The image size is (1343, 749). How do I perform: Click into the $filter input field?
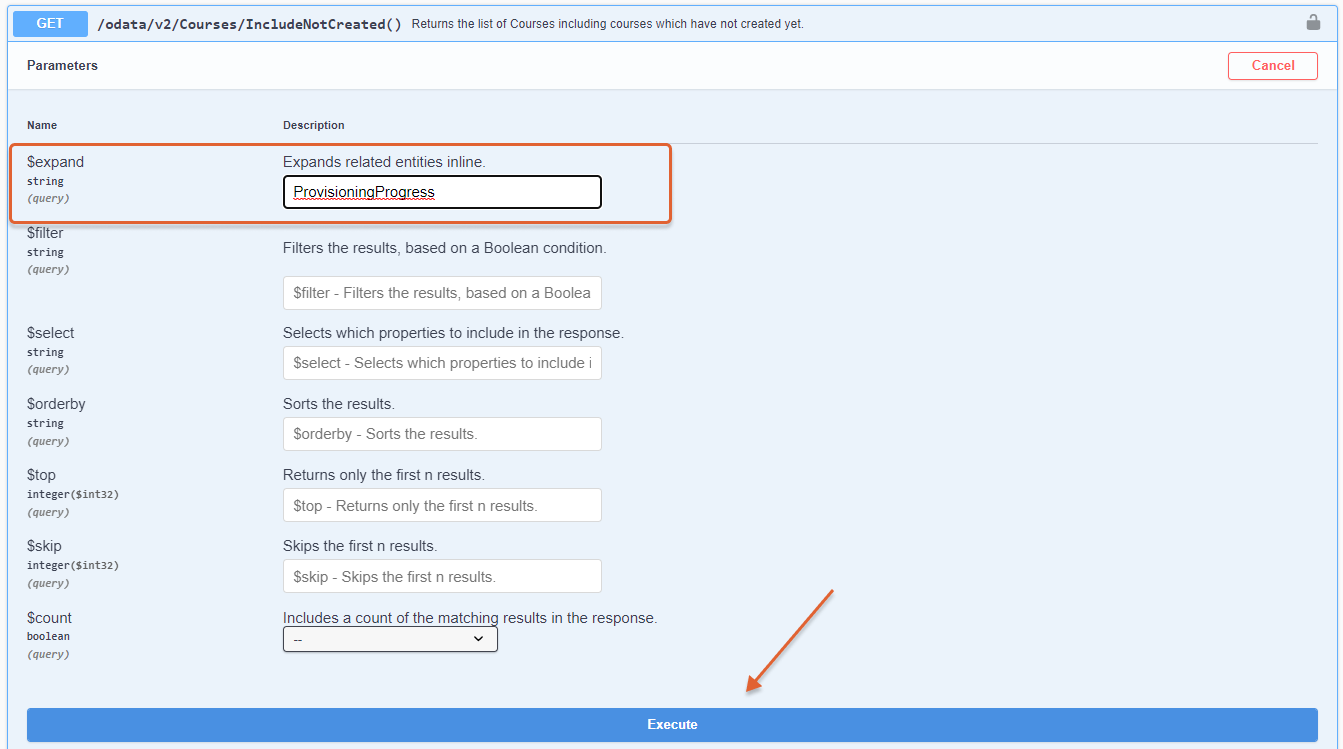coord(442,293)
